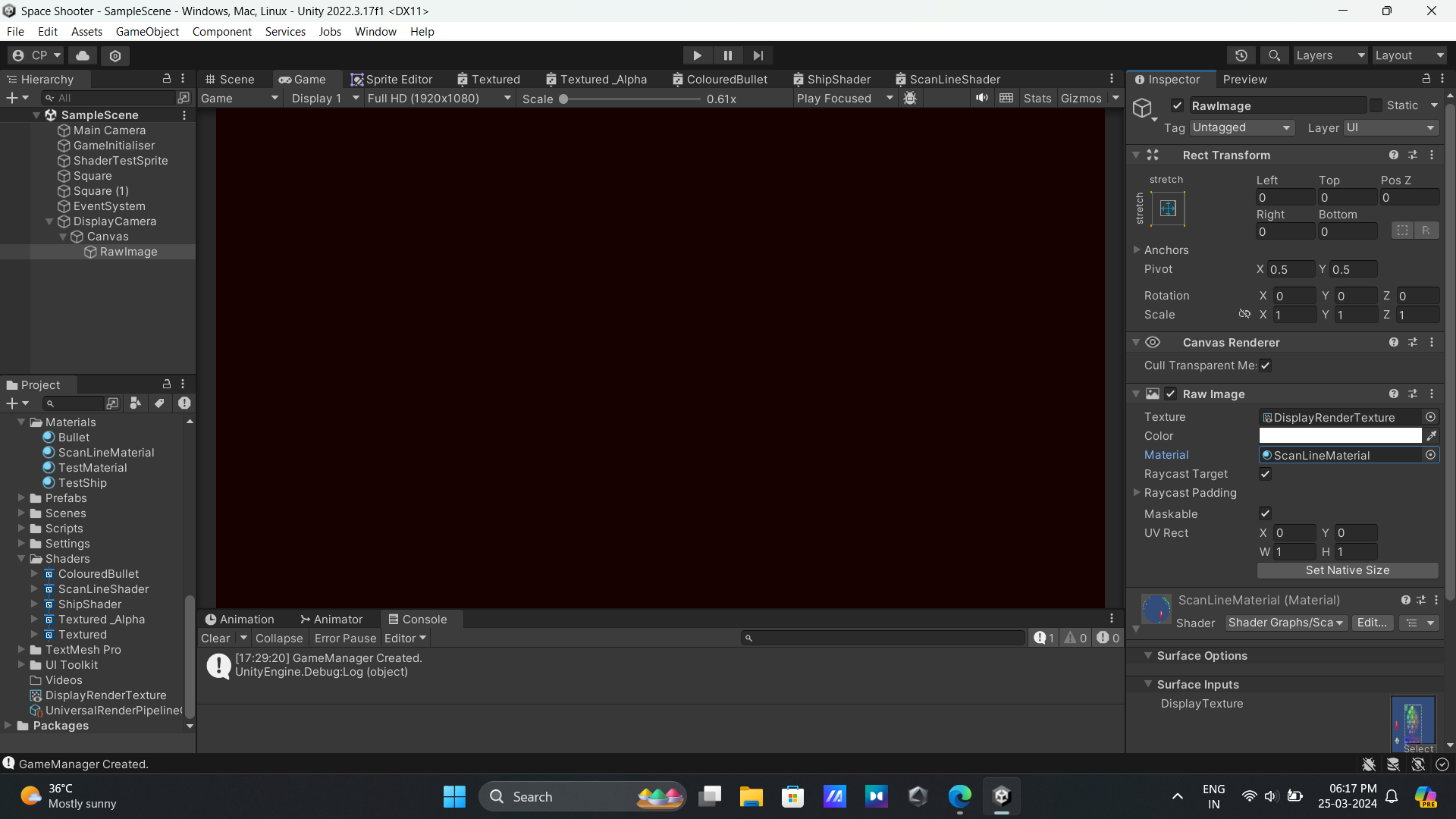1456x819 pixels.
Task: Mute audio in the Game view toolbar
Action: (981, 98)
